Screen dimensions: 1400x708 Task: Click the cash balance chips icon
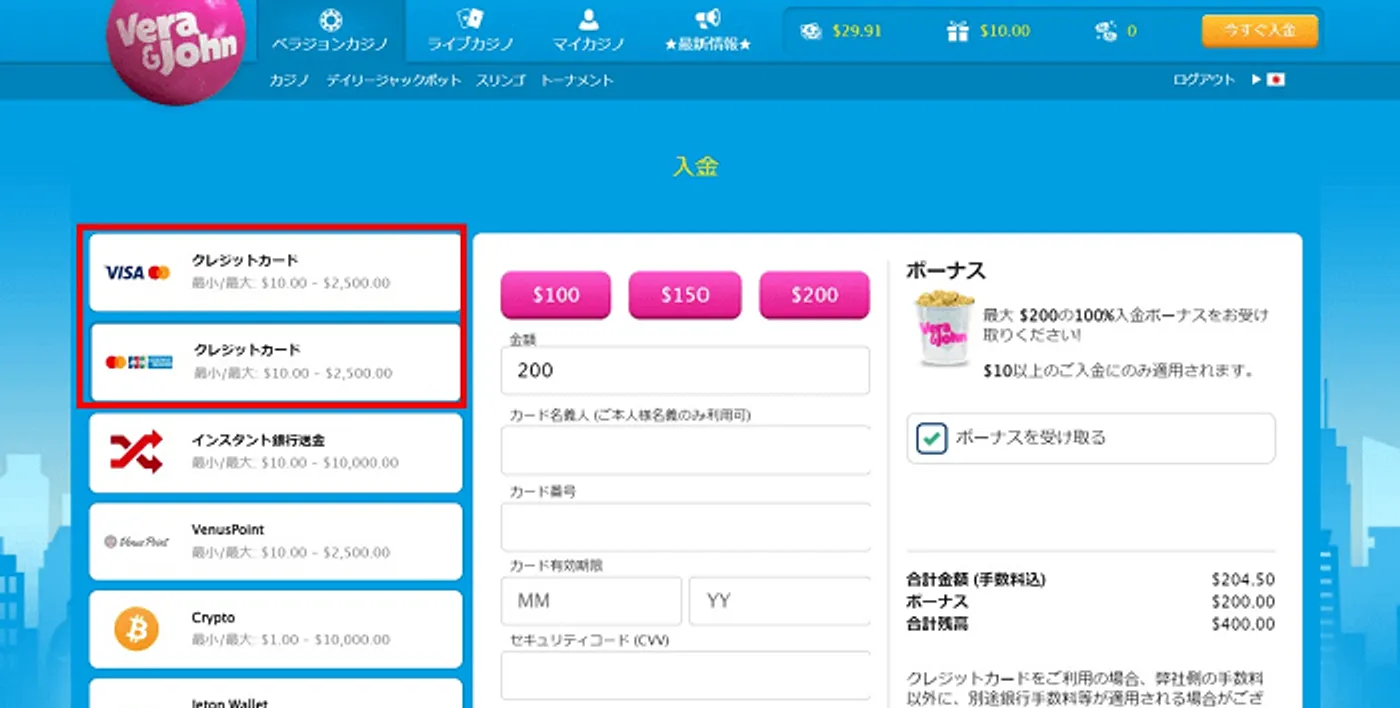coord(811,31)
